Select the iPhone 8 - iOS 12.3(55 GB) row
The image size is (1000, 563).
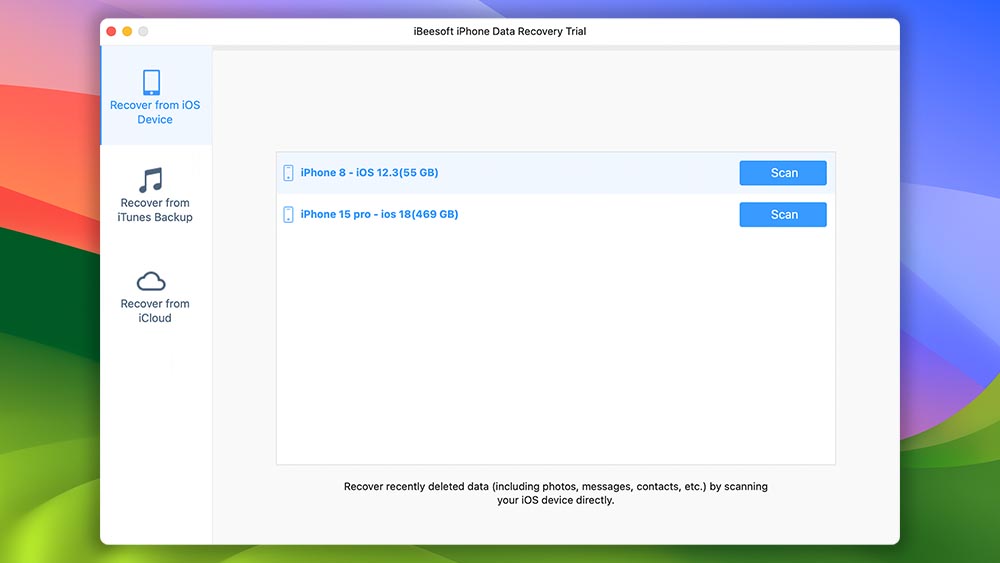(555, 173)
